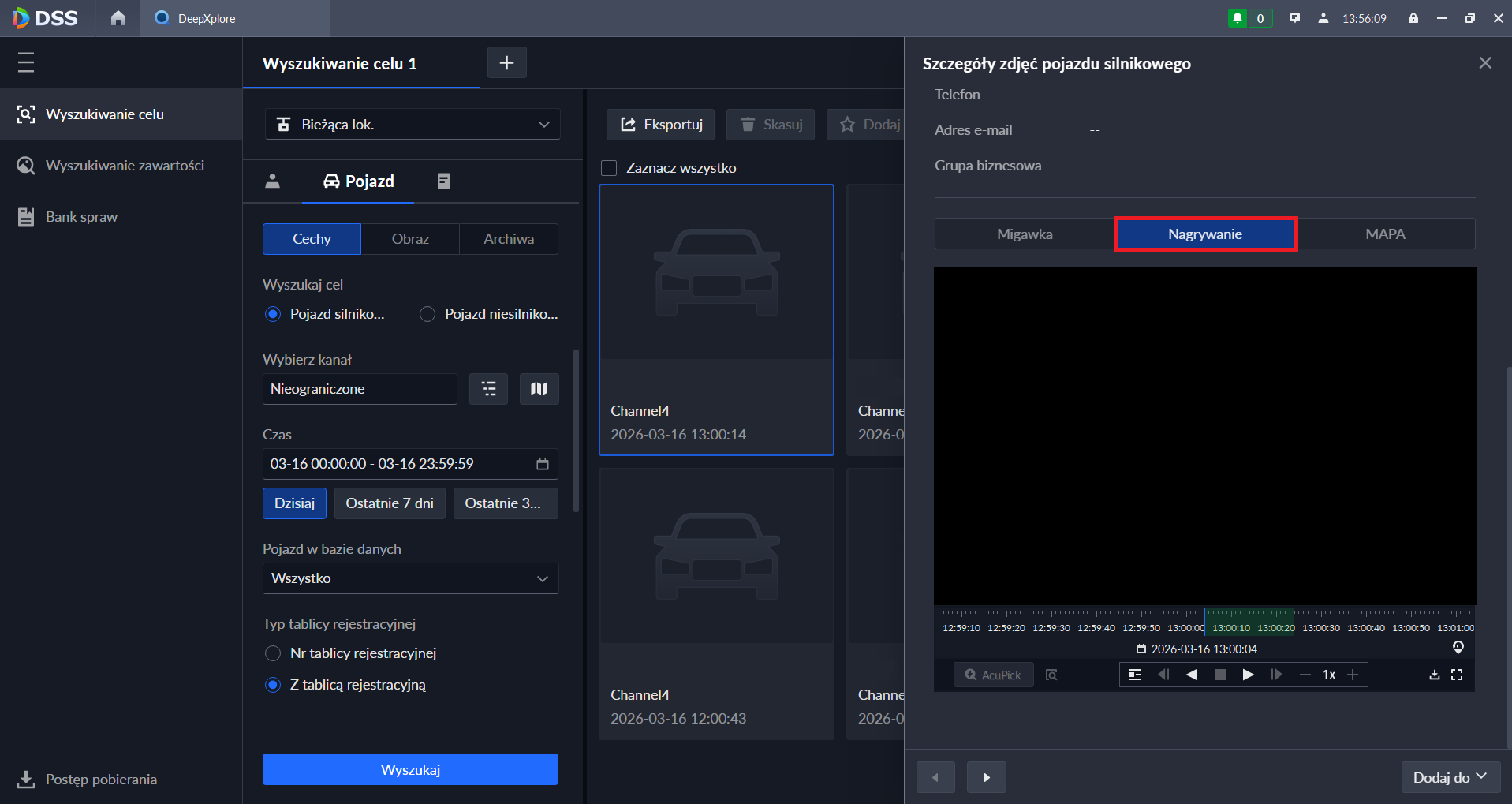The height and width of the screenshot is (804, 1512).
Task: Open the map channel selection icon
Action: tap(539, 389)
